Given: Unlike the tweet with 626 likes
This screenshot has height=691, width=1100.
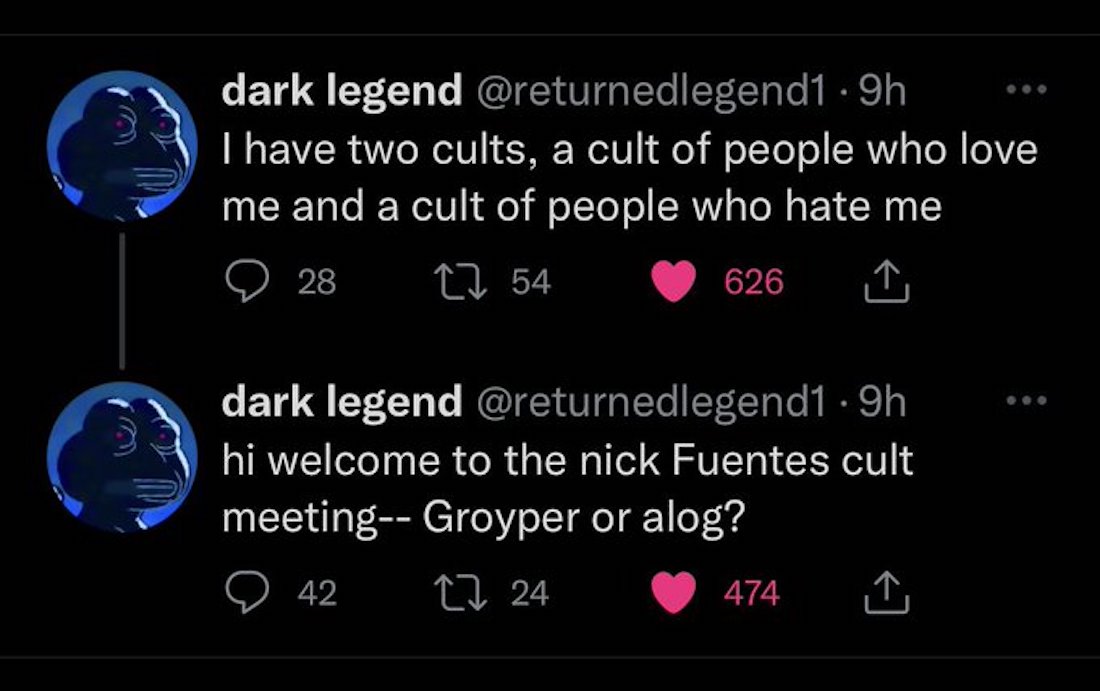Looking at the screenshot, I should point(674,283).
